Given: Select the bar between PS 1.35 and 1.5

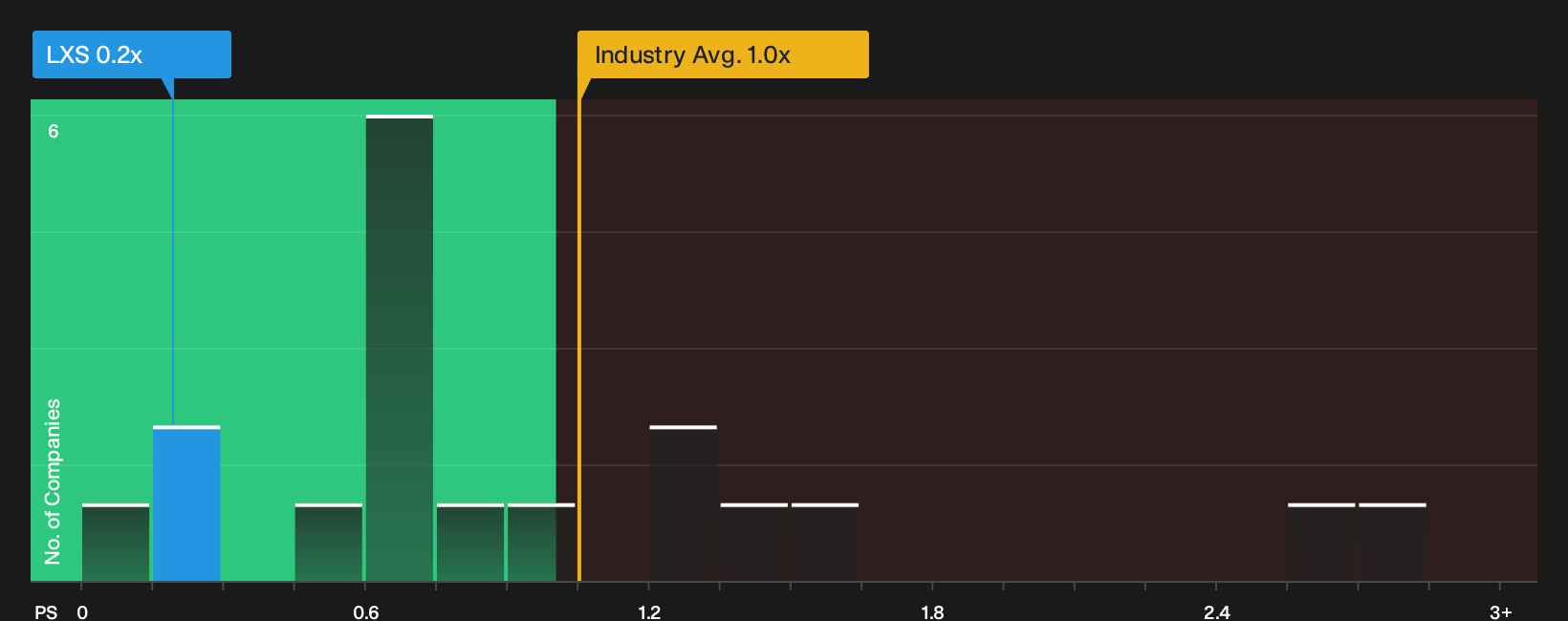Looking at the screenshot, I should (754, 543).
